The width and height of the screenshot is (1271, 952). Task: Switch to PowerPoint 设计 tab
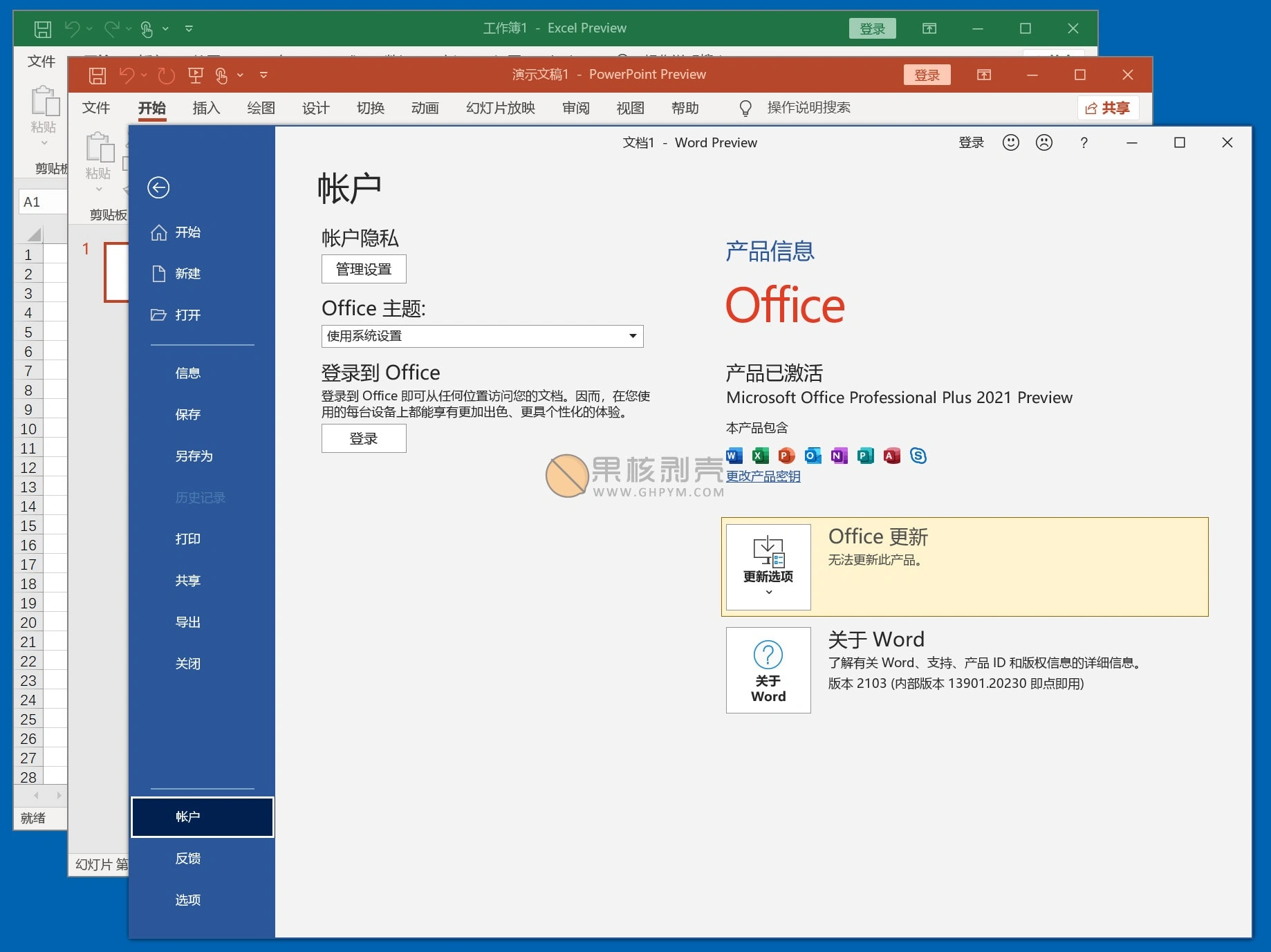coord(315,108)
